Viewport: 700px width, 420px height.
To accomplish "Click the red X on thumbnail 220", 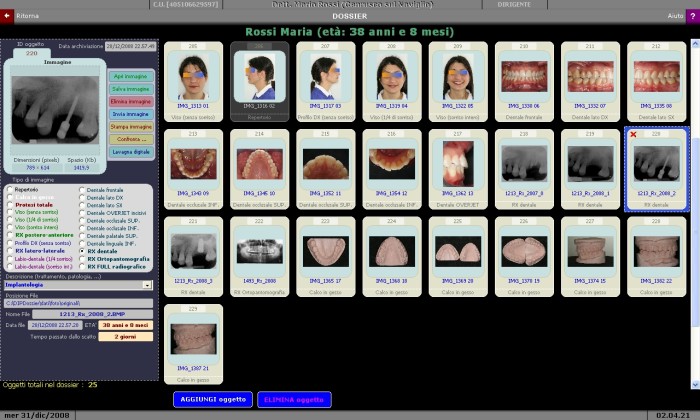I will click(x=633, y=134).
